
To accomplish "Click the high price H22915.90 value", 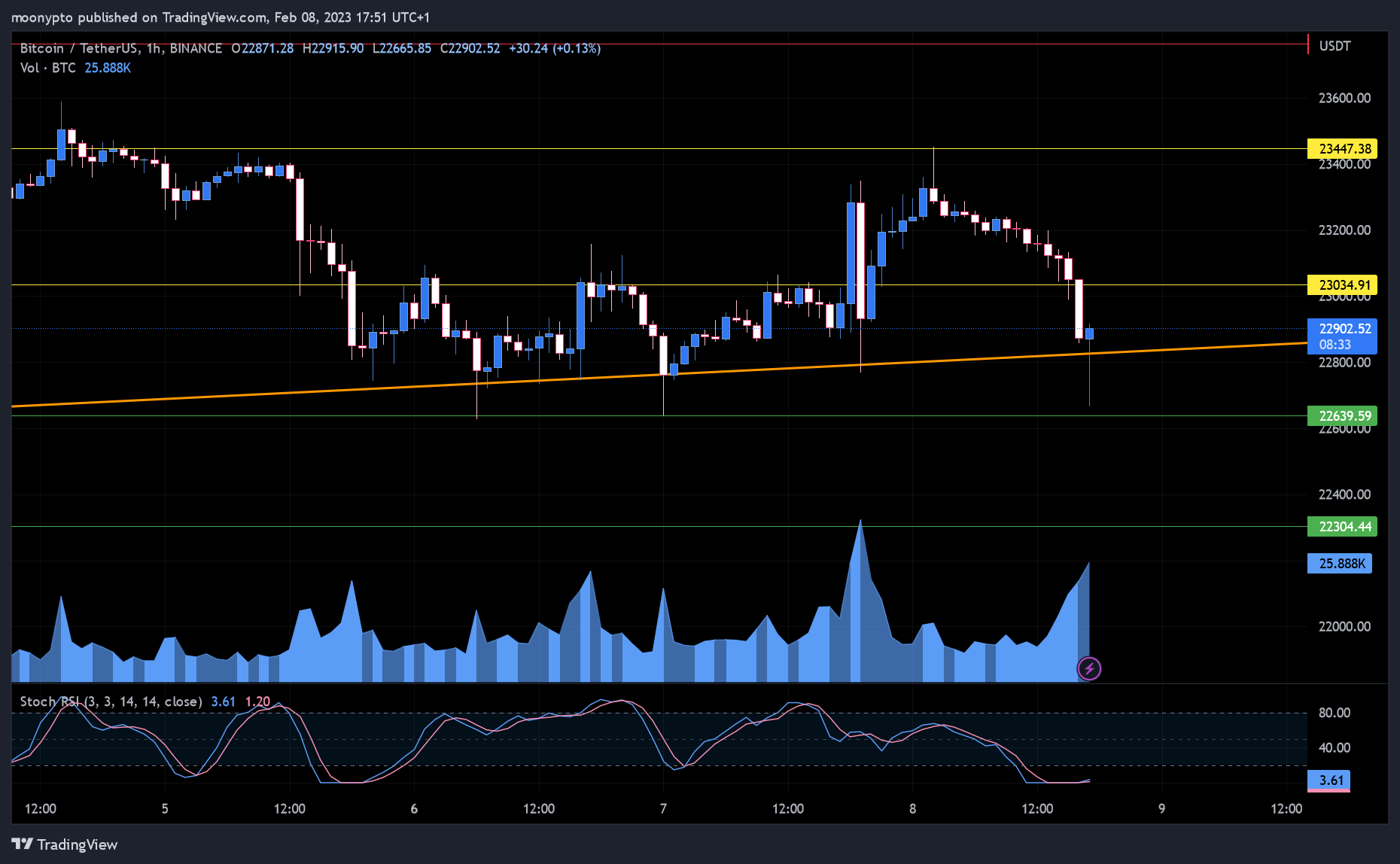I will 333,48.
